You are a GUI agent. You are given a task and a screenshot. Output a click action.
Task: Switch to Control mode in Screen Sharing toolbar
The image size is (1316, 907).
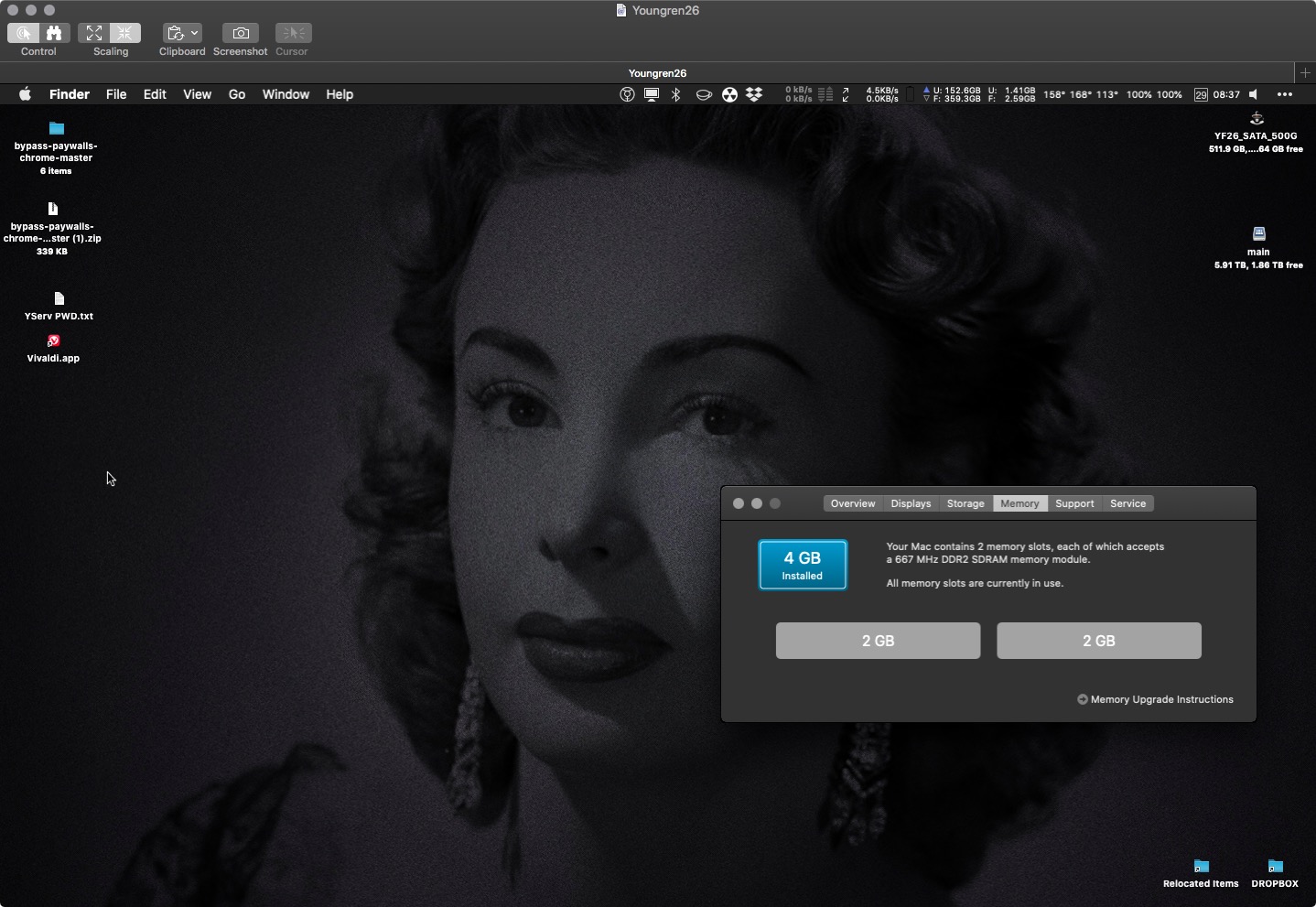pos(23,33)
